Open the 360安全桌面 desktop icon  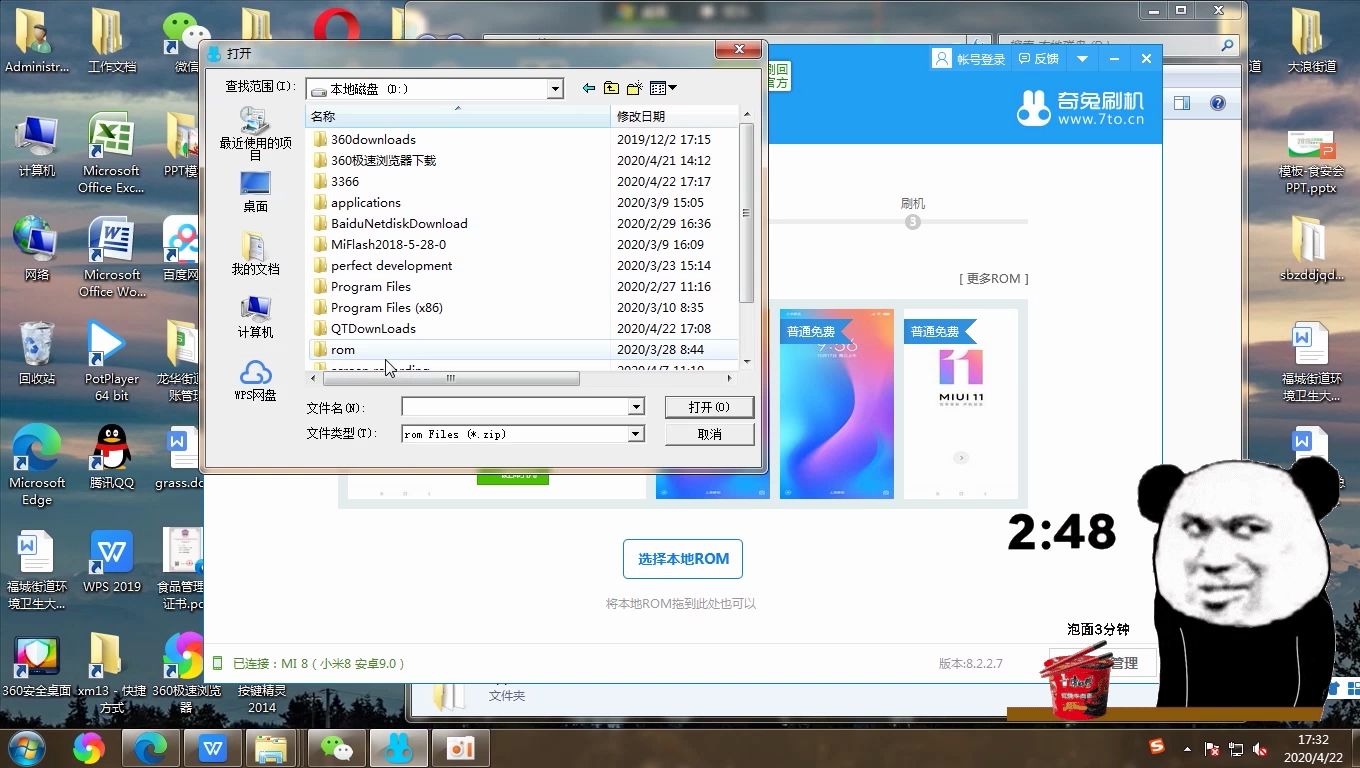click(x=37, y=665)
